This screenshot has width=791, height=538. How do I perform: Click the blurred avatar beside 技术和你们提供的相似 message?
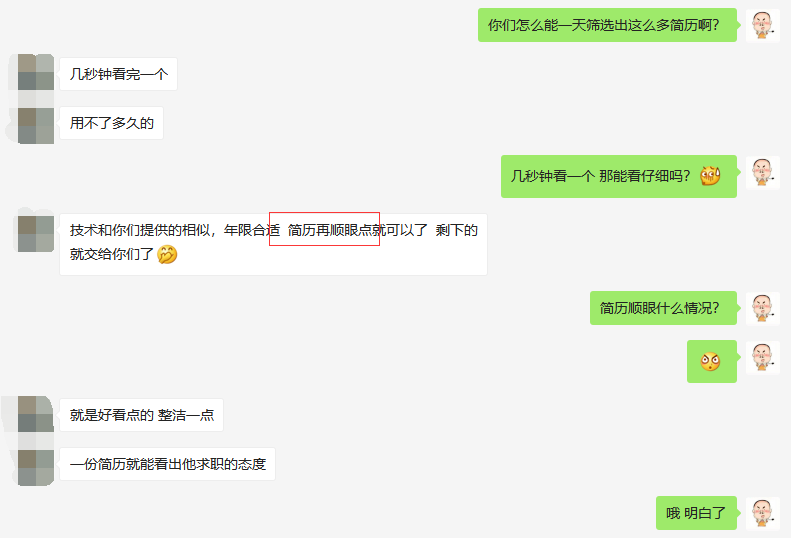(x=36, y=234)
